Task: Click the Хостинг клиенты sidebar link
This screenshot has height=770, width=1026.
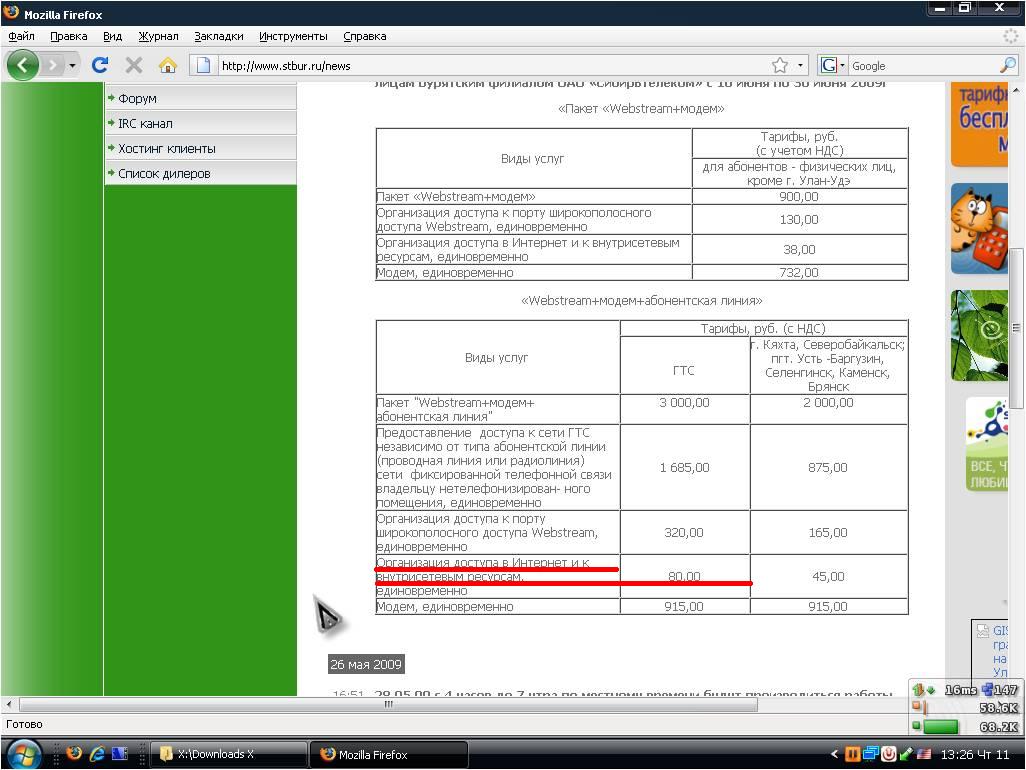Action: (x=166, y=148)
